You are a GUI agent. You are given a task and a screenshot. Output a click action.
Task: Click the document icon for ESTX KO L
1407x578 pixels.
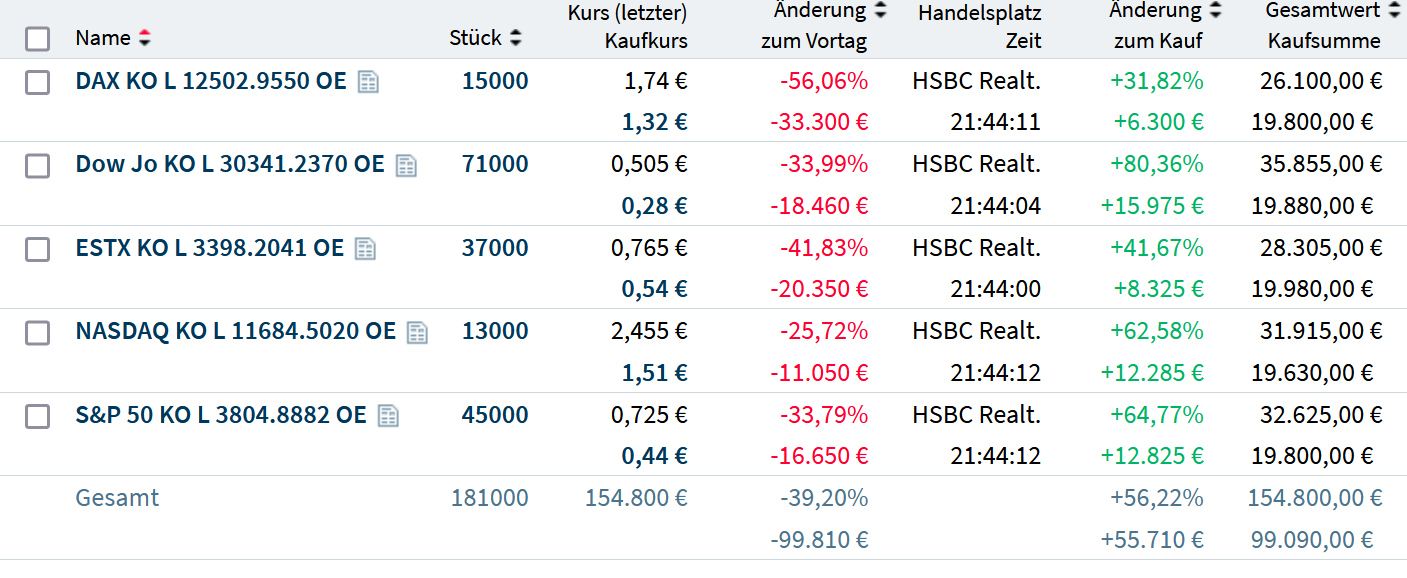365,248
